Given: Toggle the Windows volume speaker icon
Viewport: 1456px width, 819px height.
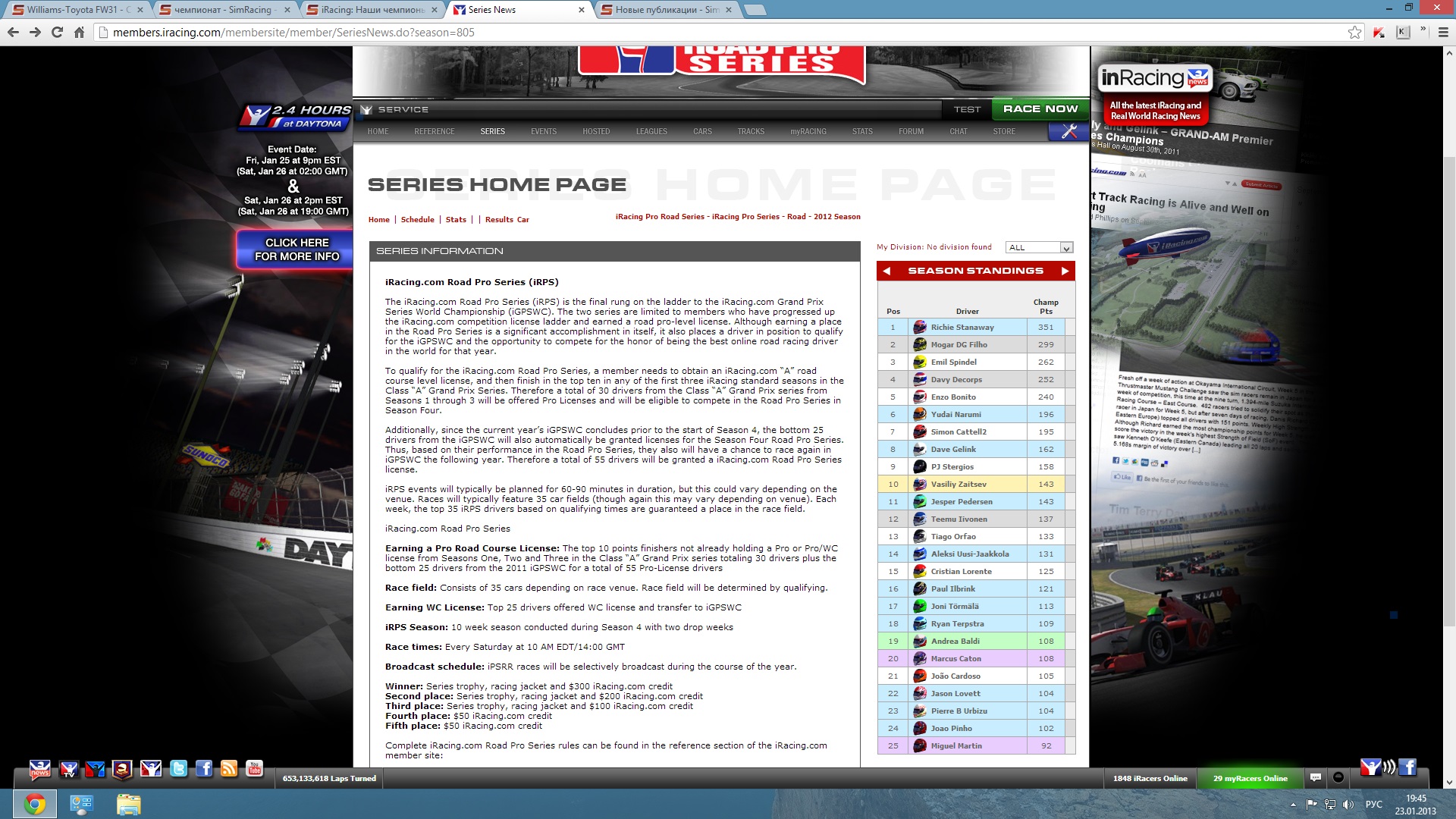Looking at the screenshot, I should pyautogui.click(x=1348, y=805).
